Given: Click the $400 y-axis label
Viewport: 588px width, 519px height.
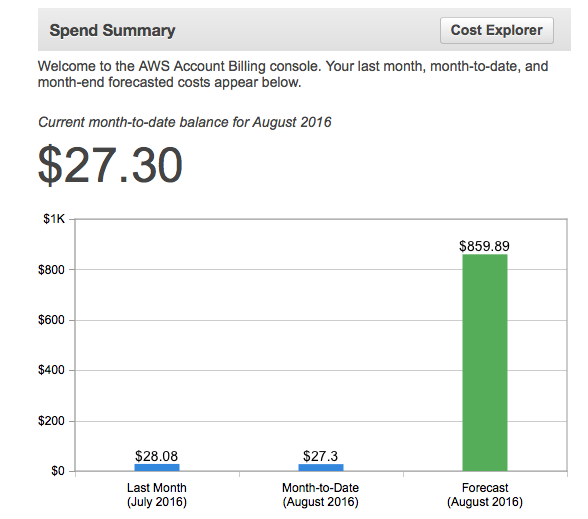Looking at the screenshot, I should point(51,370).
